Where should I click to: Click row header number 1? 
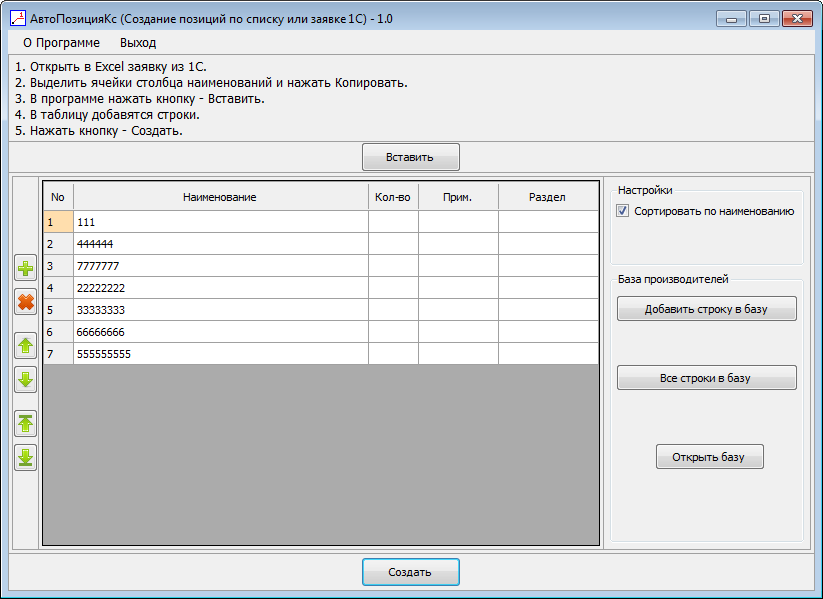(x=58, y=222)
